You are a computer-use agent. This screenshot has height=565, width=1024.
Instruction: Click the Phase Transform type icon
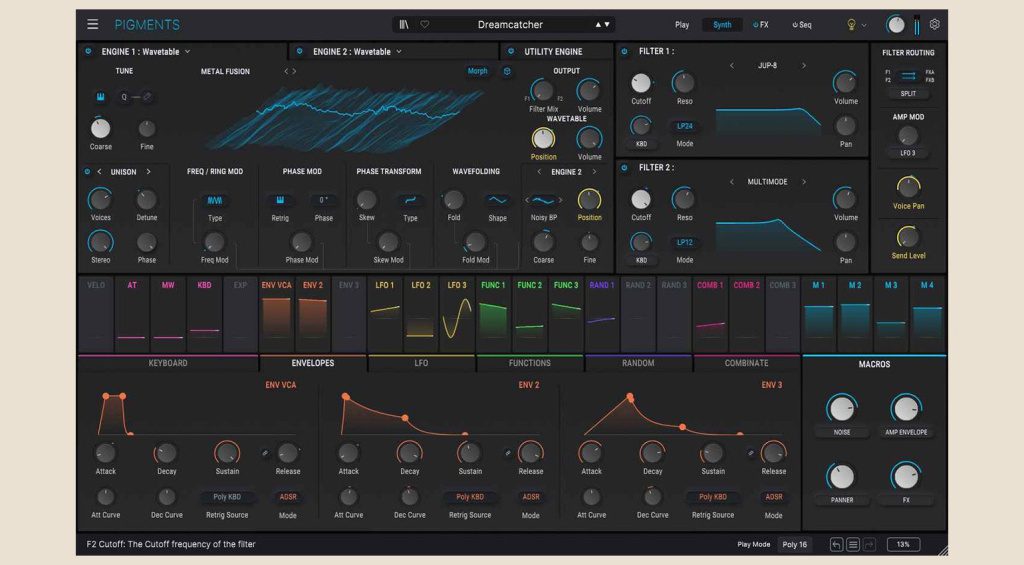click(x=410, y=200)
